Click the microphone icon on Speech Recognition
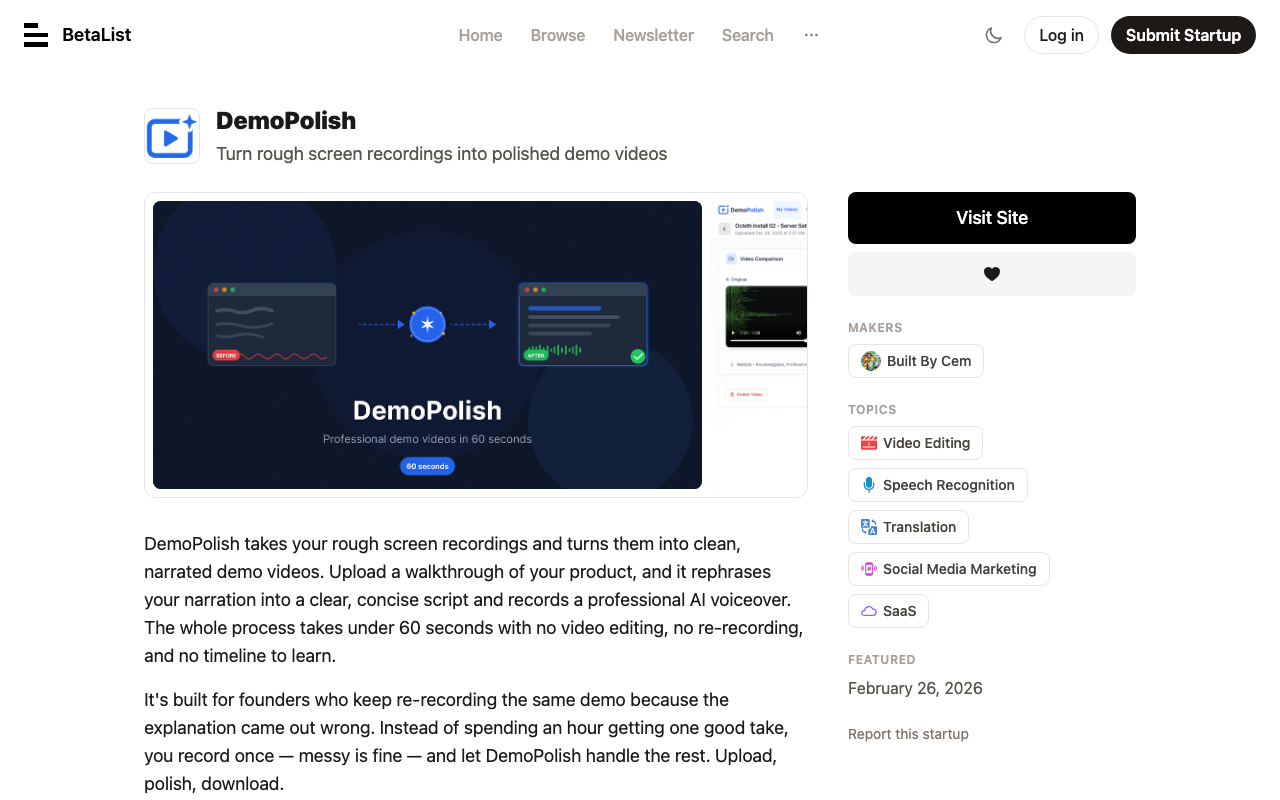The height and width of the screenshot is (800, 1280). pyautogui.click(x=869, y=485)
